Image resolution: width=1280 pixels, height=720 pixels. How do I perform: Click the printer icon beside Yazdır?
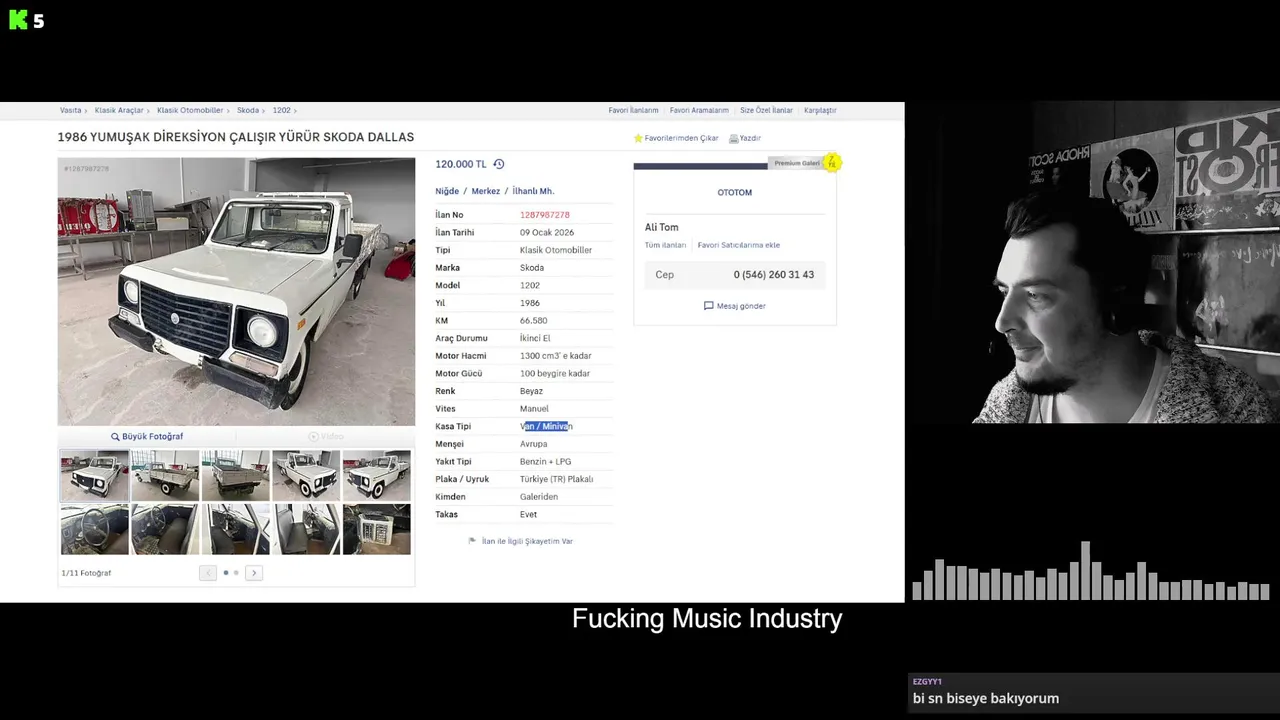pos(733,138)
